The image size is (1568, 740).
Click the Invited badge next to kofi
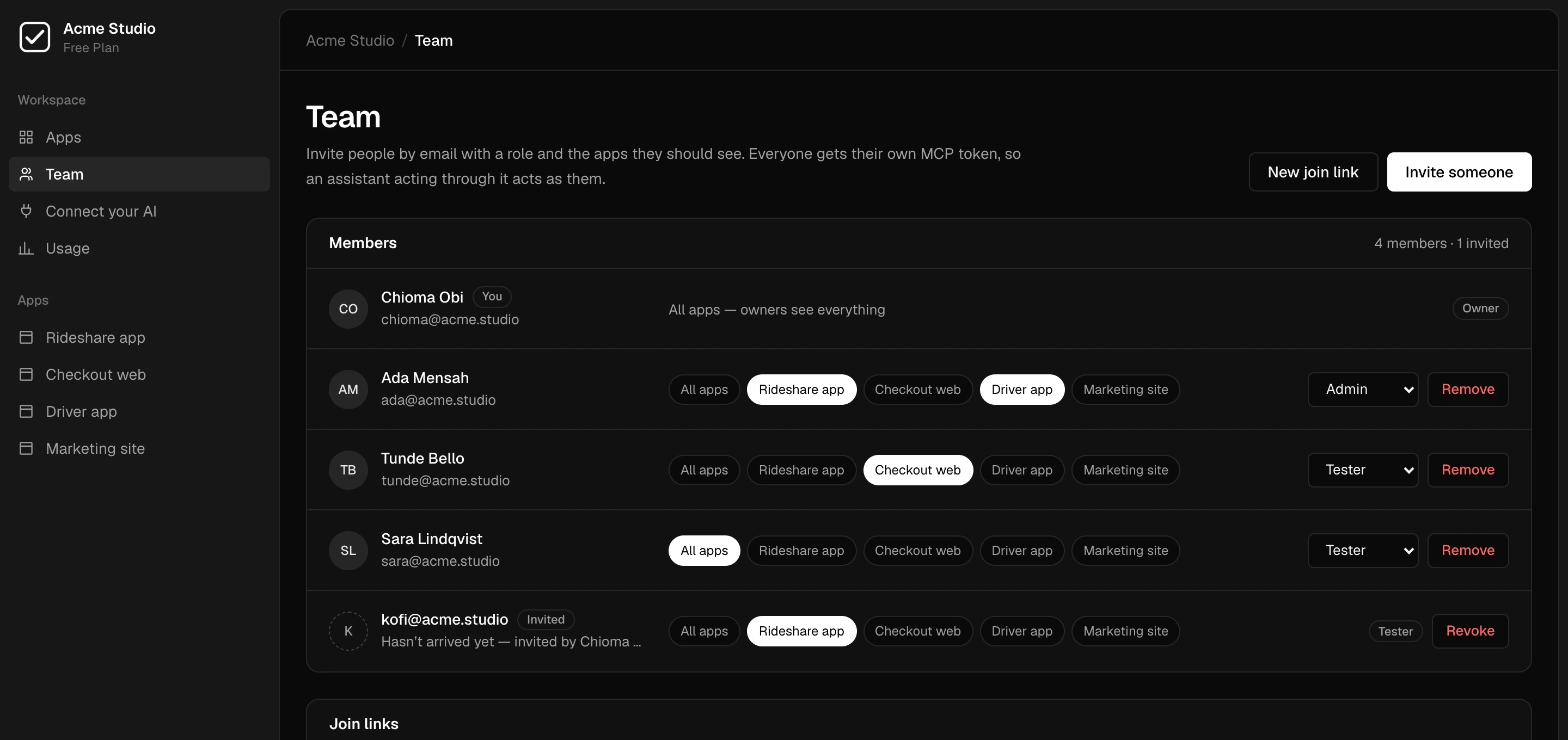tap(546, 620)
